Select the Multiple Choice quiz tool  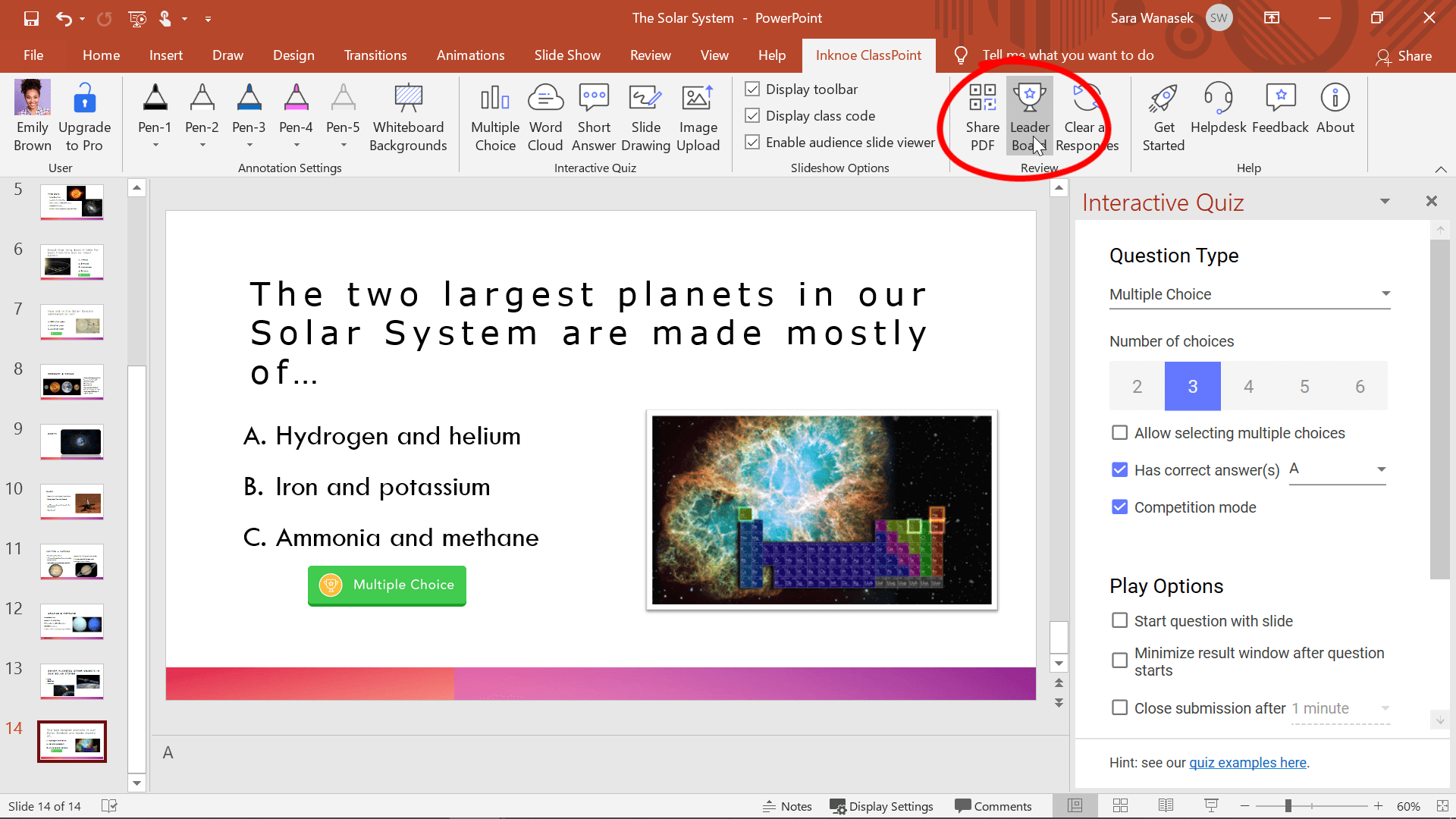pos(494,115)
